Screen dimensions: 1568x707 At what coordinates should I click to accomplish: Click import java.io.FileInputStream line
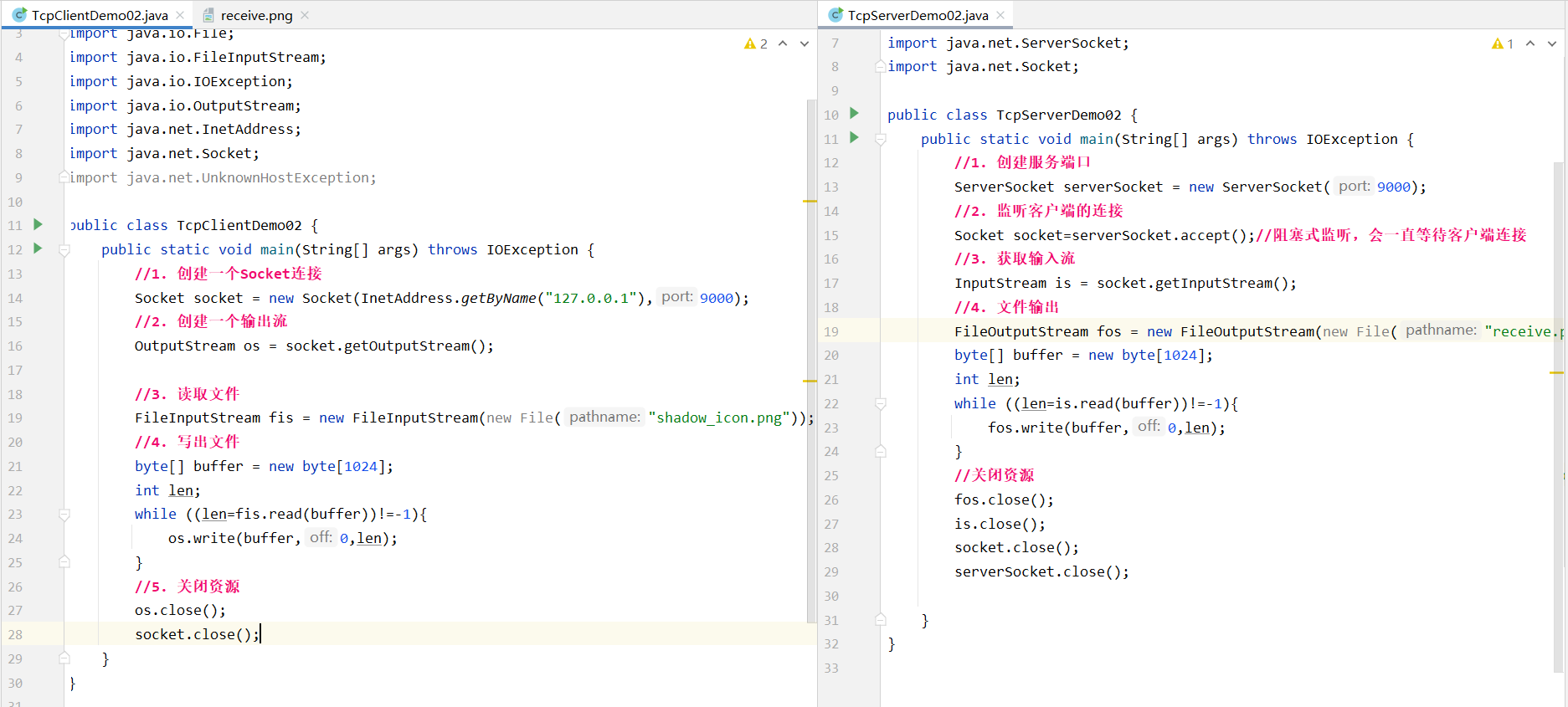point(198,57)
